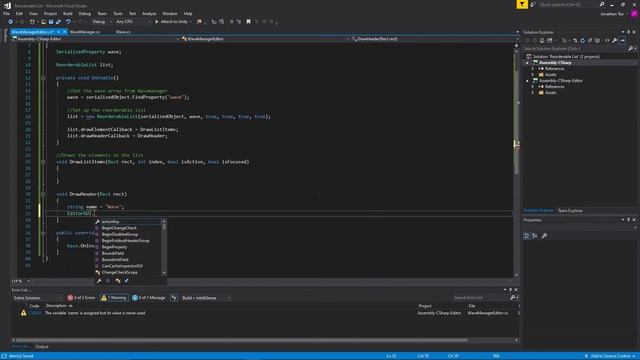Screen dimensions: 640x360
Task: Open the Tools menu
Action: click(x=118, y=13)
